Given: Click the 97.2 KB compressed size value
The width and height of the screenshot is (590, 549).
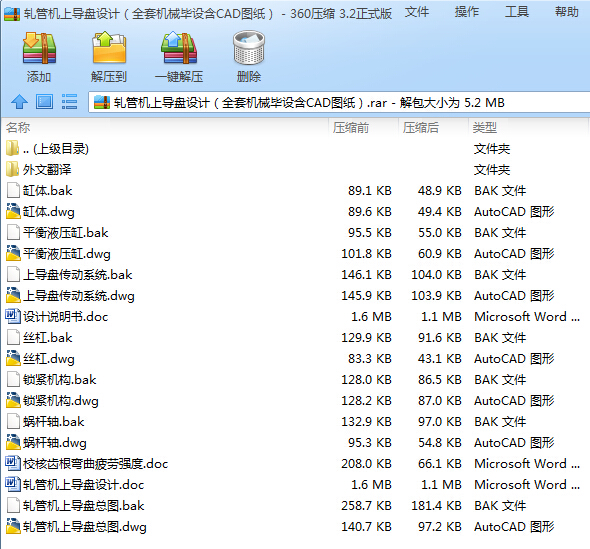Looking at the screenshot, I should click(x=439, y=526).
